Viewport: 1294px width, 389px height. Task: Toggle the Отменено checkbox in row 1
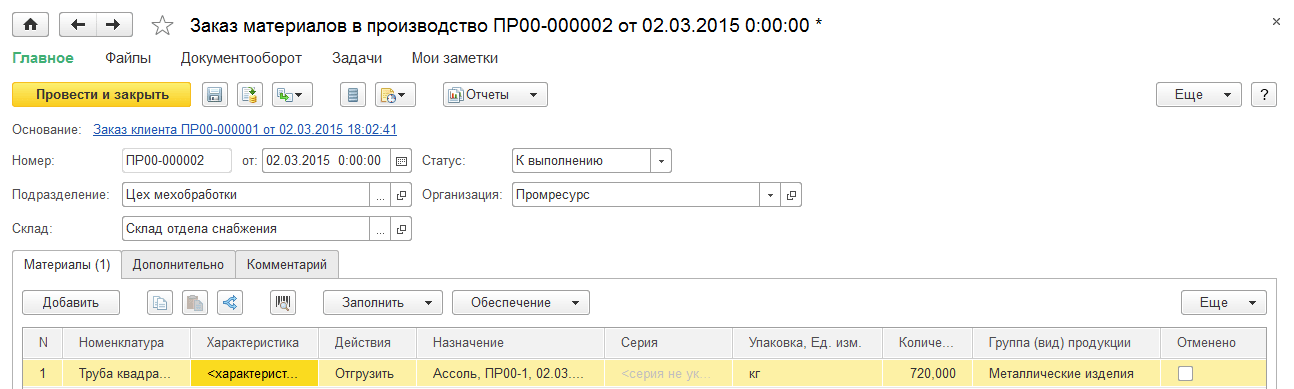click(1186, 373)
